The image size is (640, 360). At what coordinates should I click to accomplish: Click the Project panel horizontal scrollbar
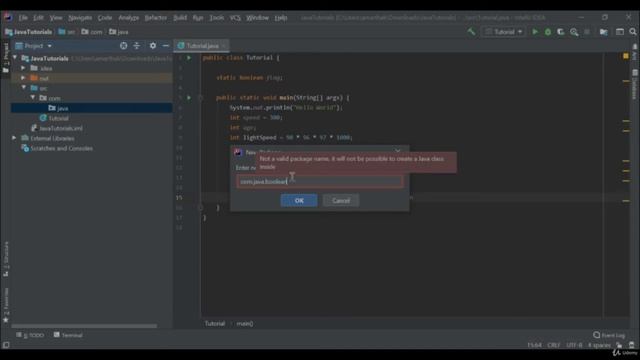pos(84,326)
